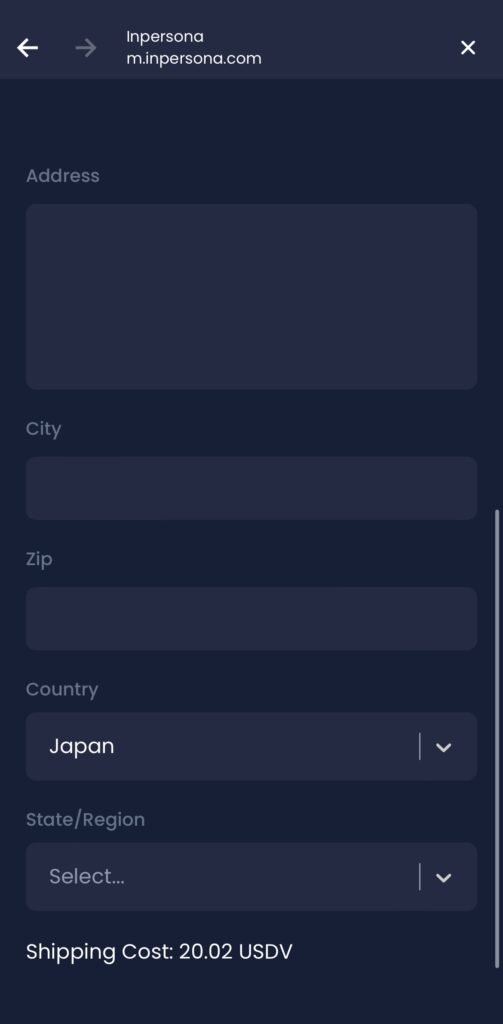Tap the greyed forward arrow icon
This screenshot has width=503, height=1024.
coord(86,48)
